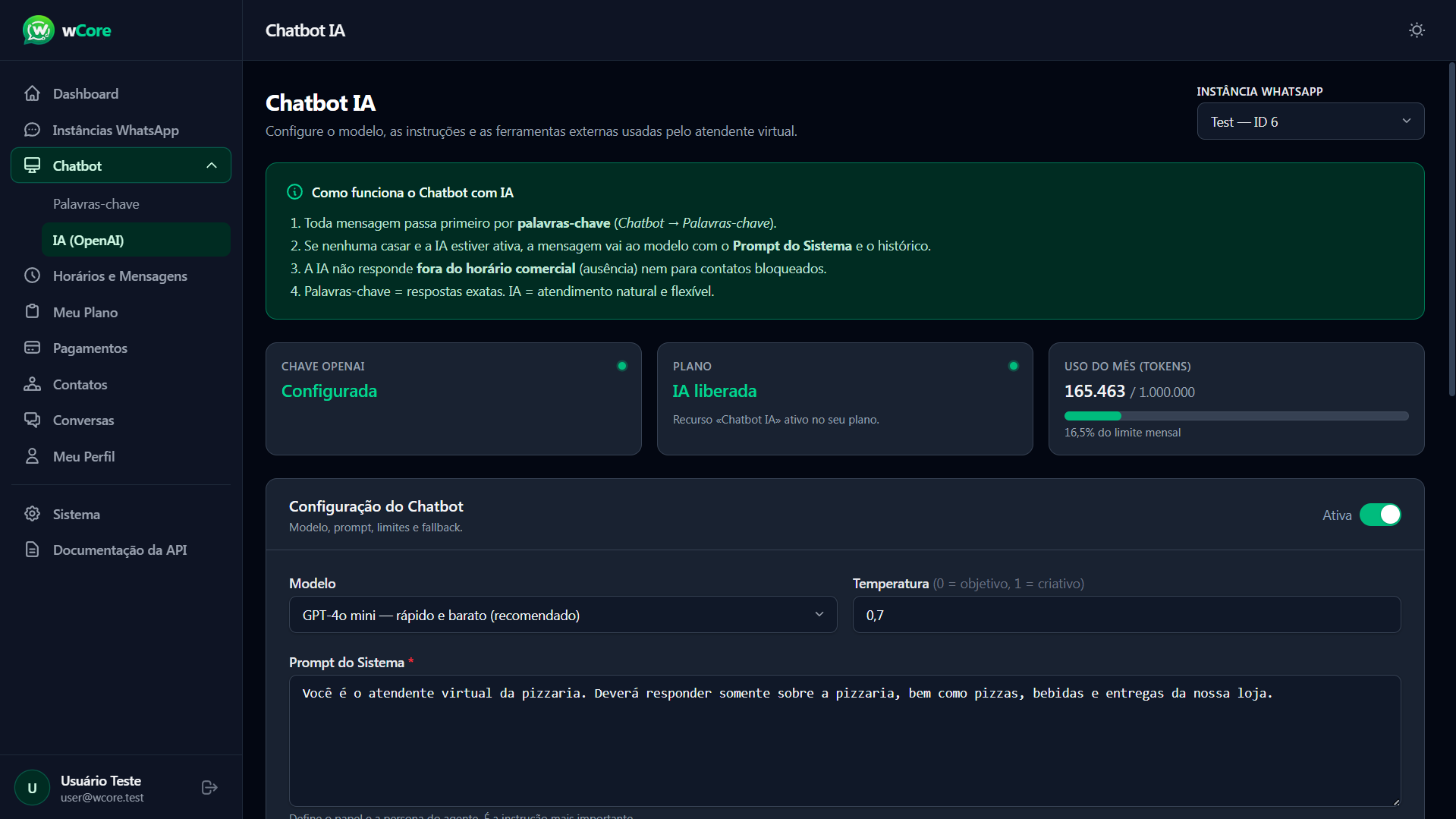Select Palavras-chave submenu item

(x=137, y=204)
